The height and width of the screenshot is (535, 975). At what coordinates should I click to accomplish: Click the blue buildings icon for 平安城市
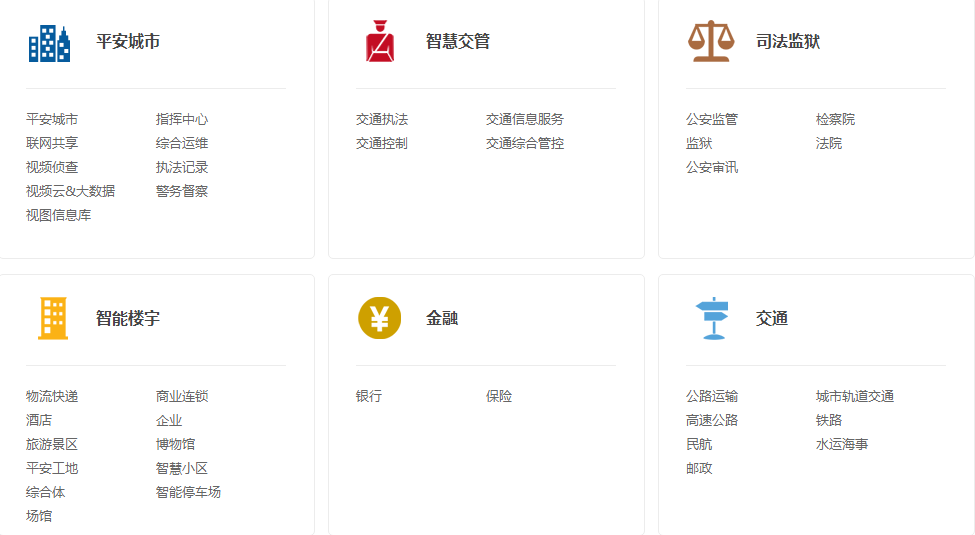pyautogui.click(x=49, y=43)
